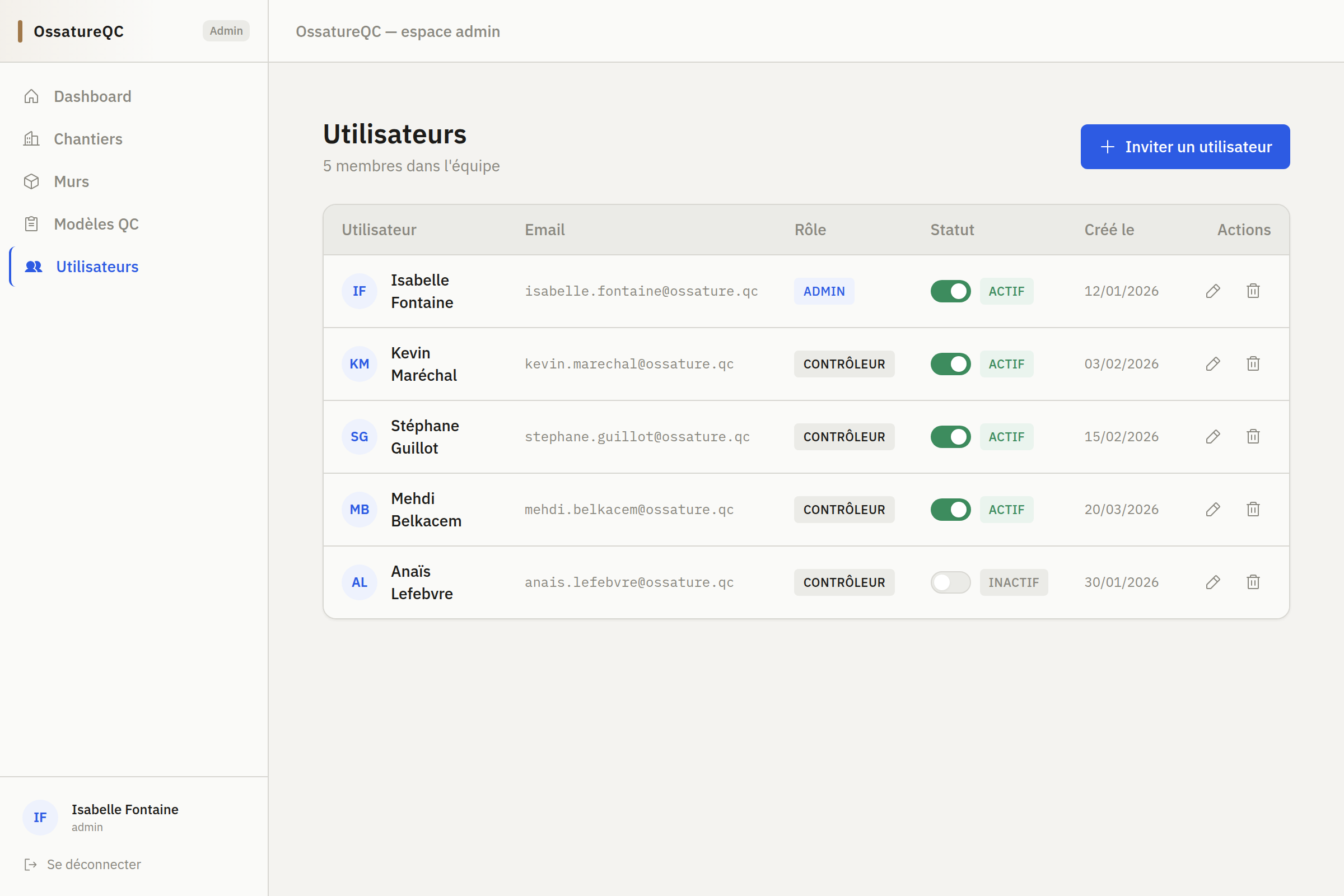Viewport: 1344px width, 896px height.
Task: Click the IF avatar in sidebar footer
Action: click(x=40, y=817)
